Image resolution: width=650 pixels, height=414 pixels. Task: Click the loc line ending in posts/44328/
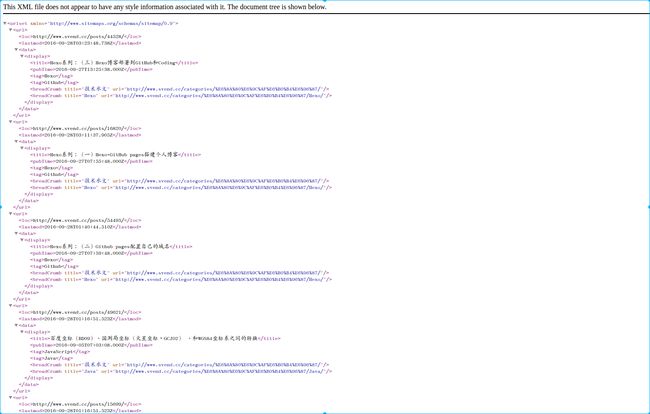coord(80,37)
